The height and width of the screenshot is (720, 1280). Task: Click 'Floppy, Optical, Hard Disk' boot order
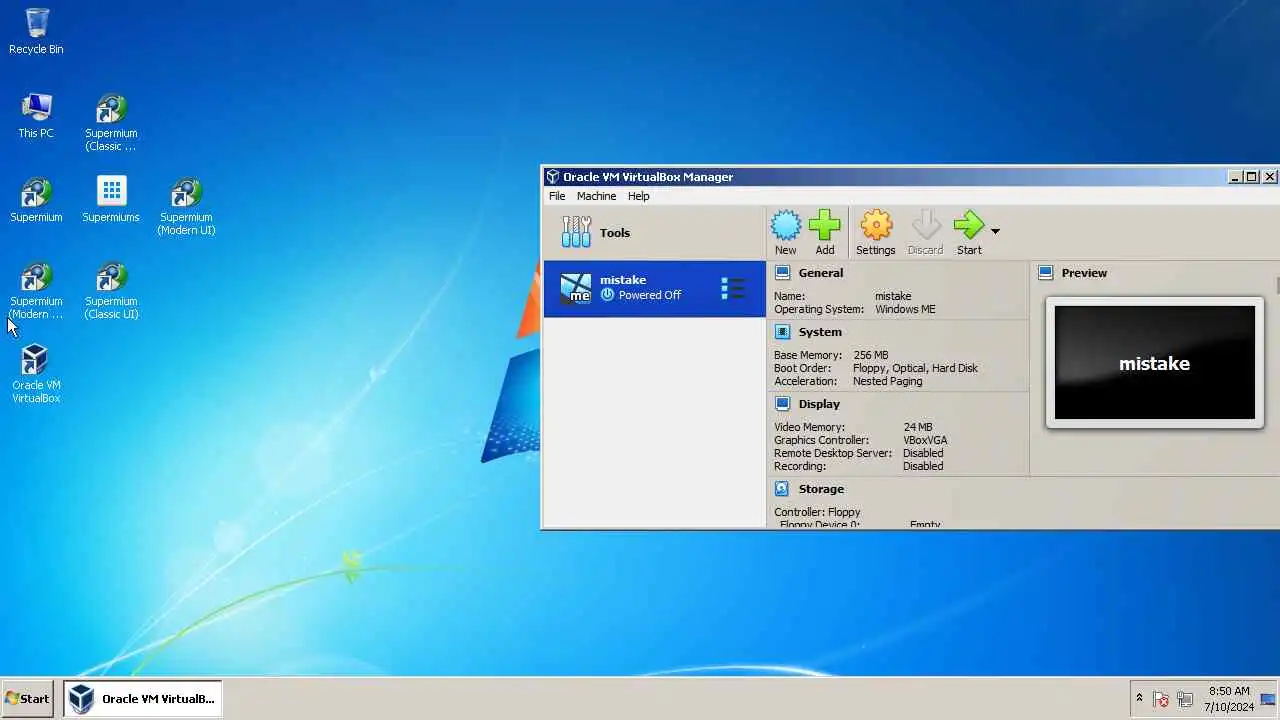click(x=915, y=368)
